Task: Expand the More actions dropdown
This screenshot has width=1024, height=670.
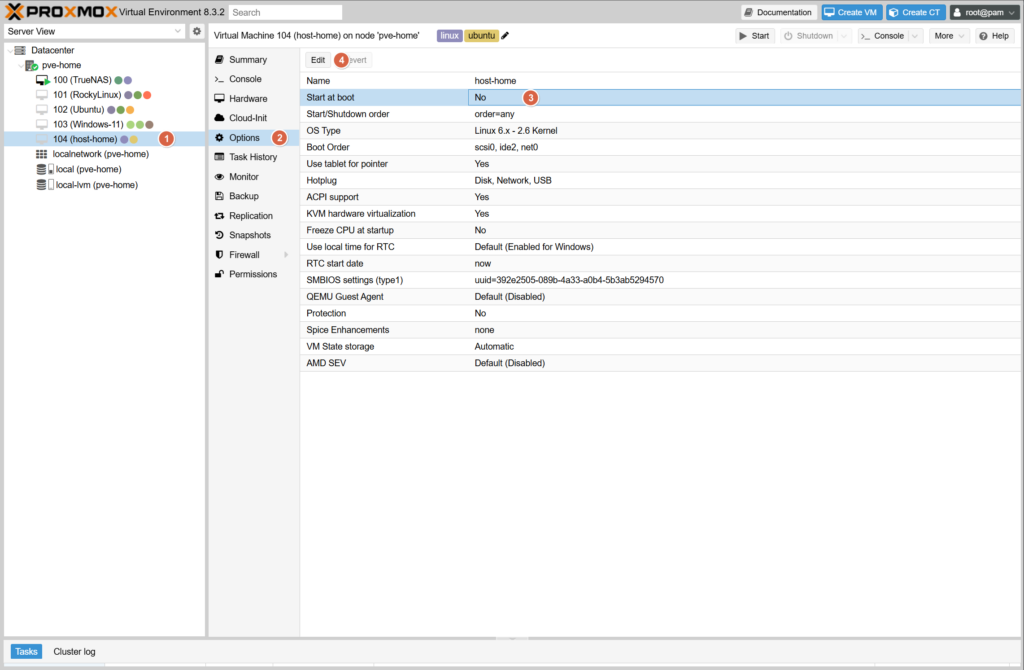Action: 948,36
